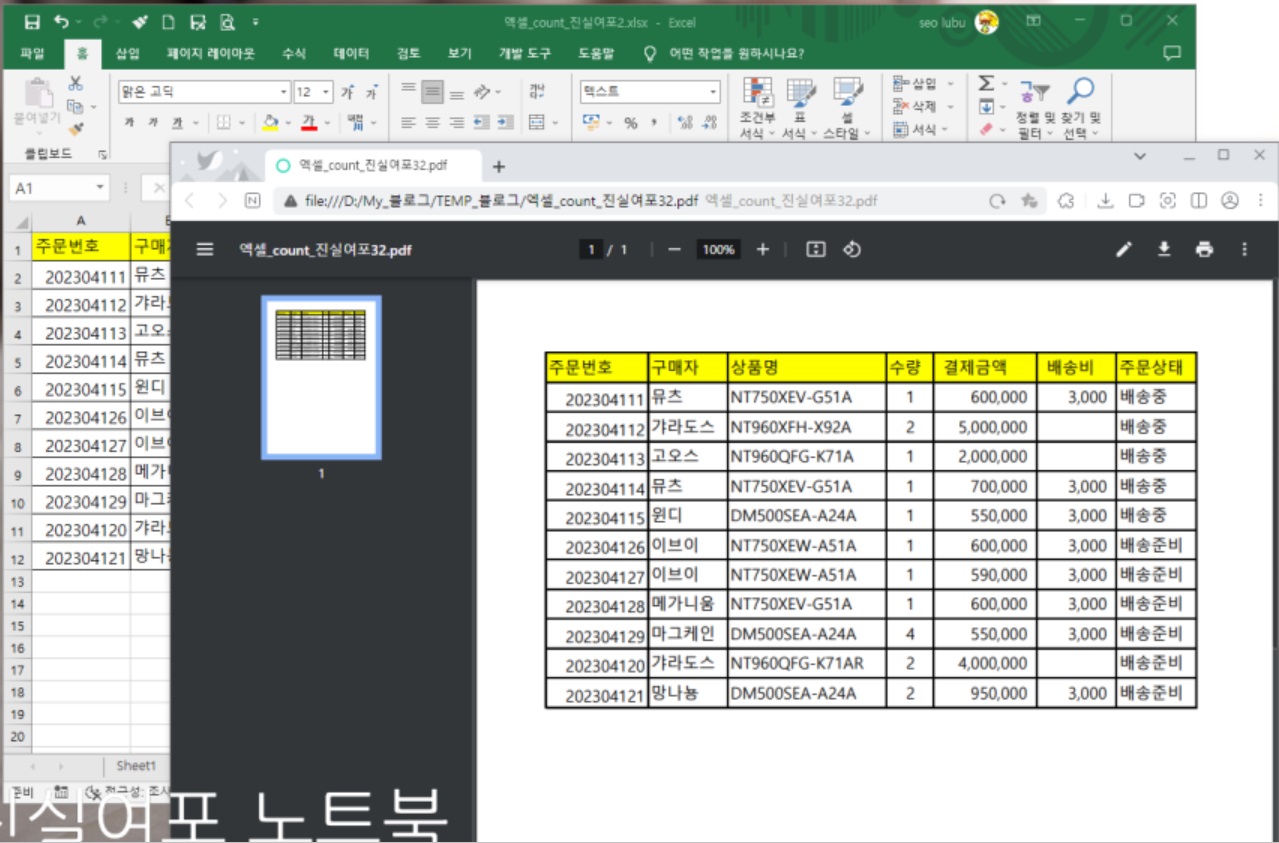Open the File tab in Excel
Screen dimensions: 1279x843
coord(32,53)
